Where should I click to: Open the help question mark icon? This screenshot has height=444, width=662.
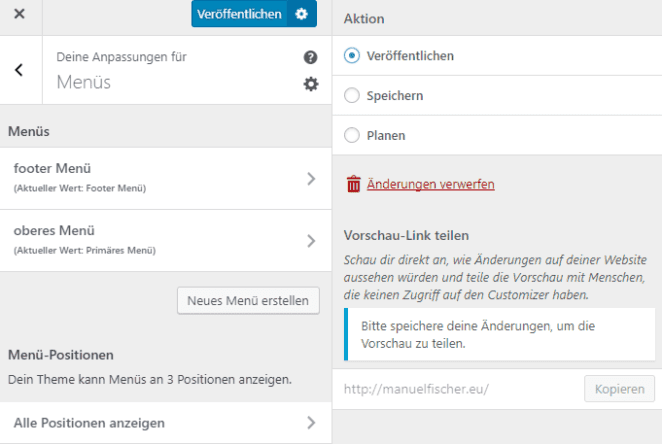[310, 58]
